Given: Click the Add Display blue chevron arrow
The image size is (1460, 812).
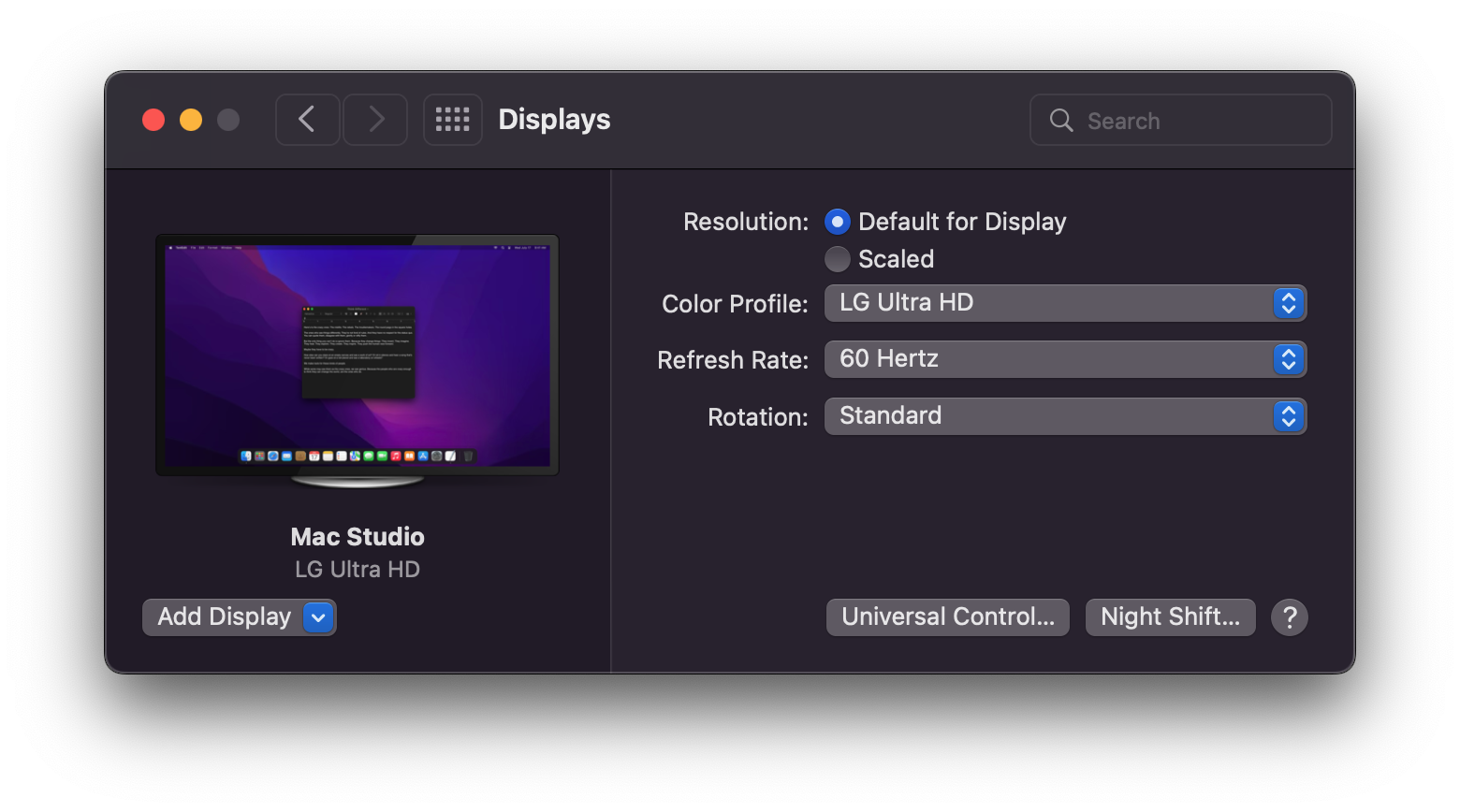Looking at the screenshot, I should [x=318, y=617].
